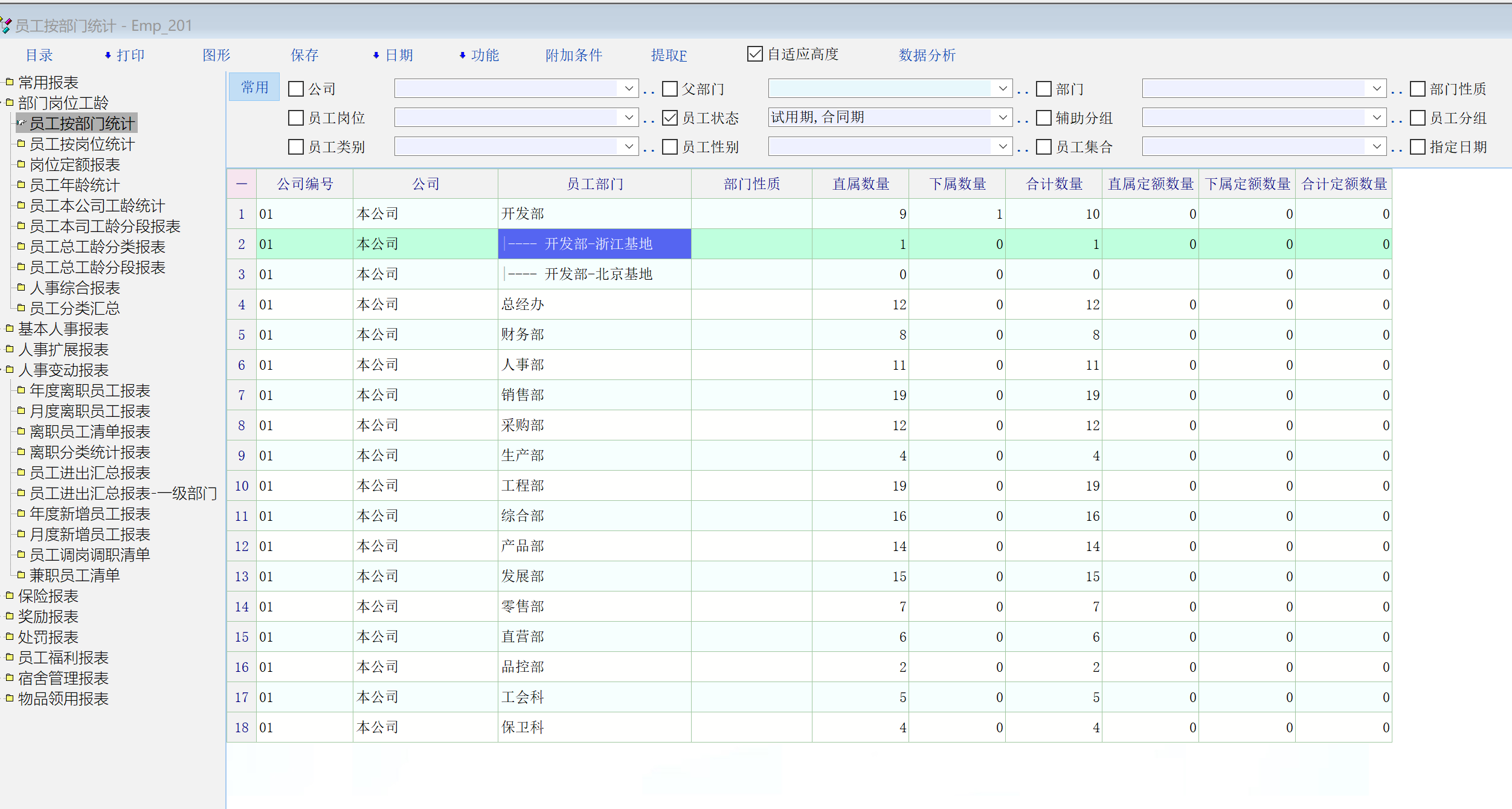
Task: Select the 常用 tab
Action: click(x=254, y=88)
